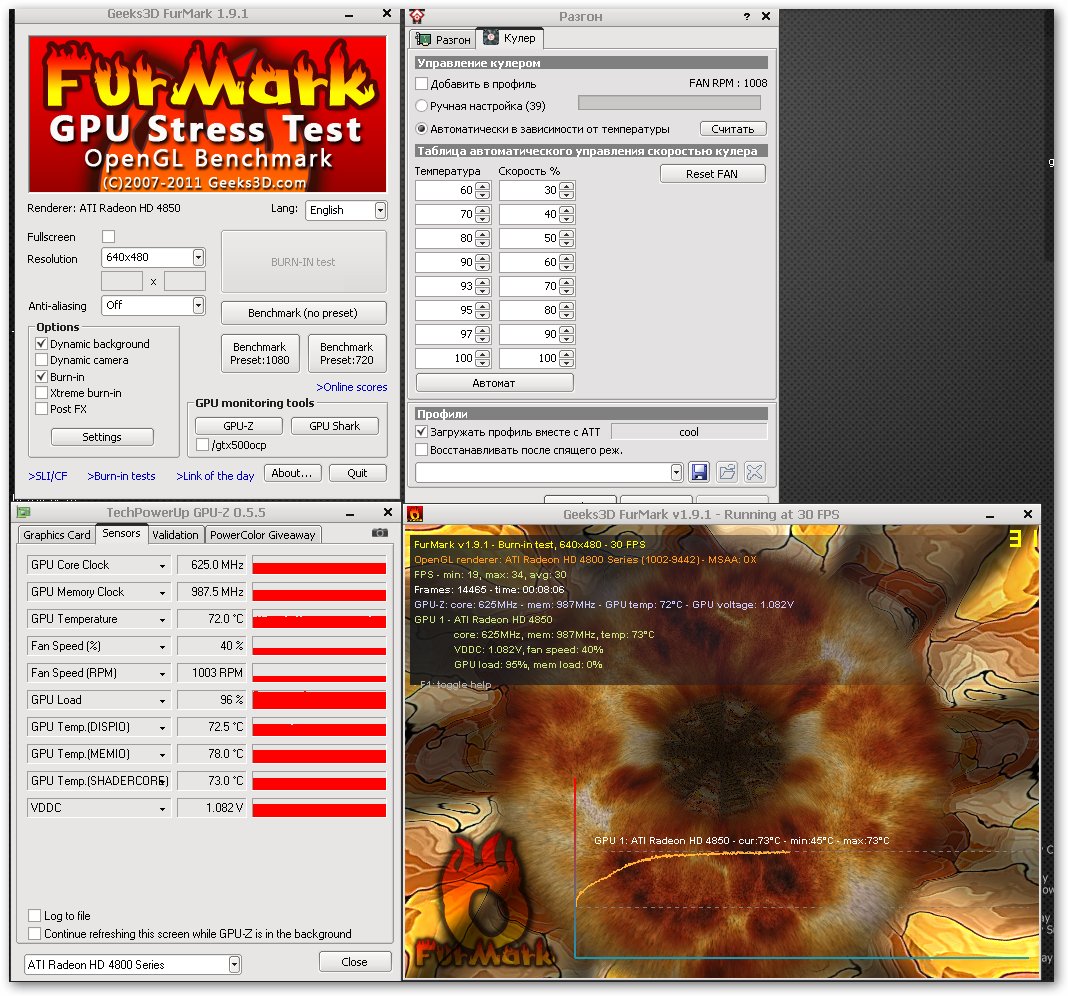Open the Resolution 640x480 dropdown
This screenshot has width=1068, height=996.
click(x=198, y=258)
